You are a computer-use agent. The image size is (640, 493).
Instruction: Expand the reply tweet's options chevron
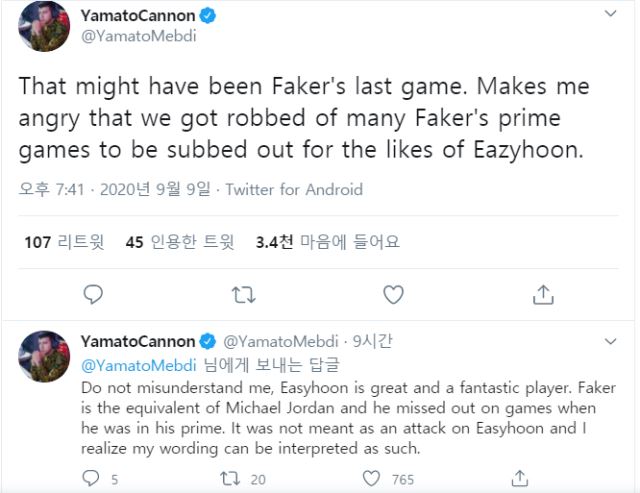610,341
